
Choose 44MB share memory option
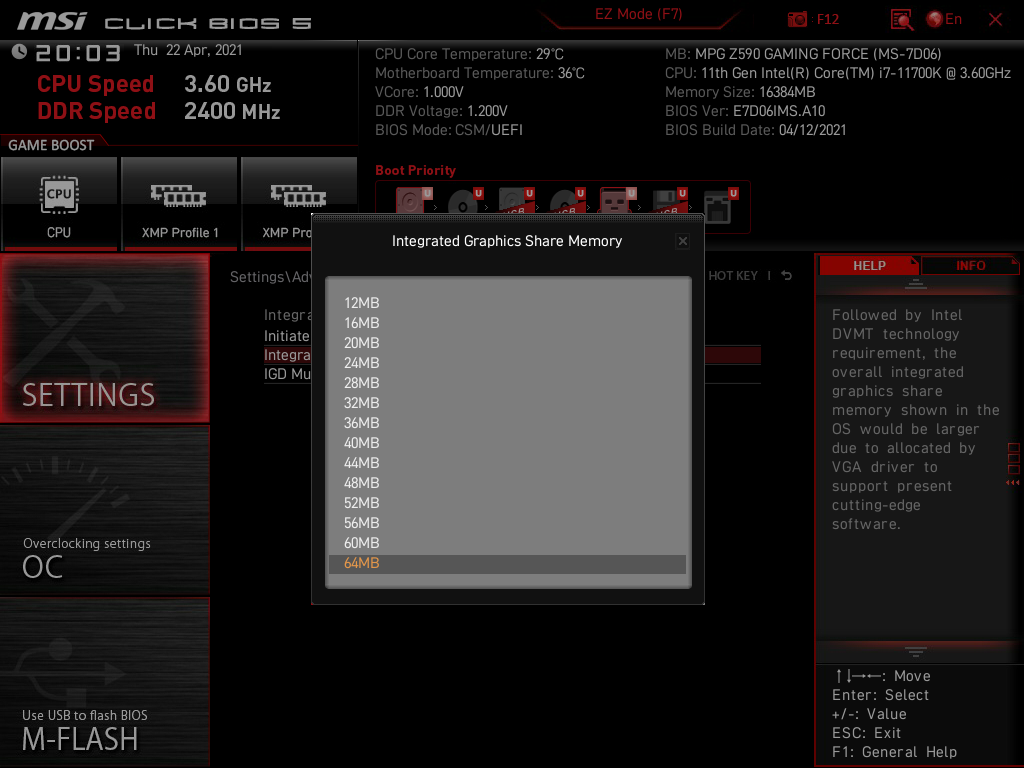[507, 462]
